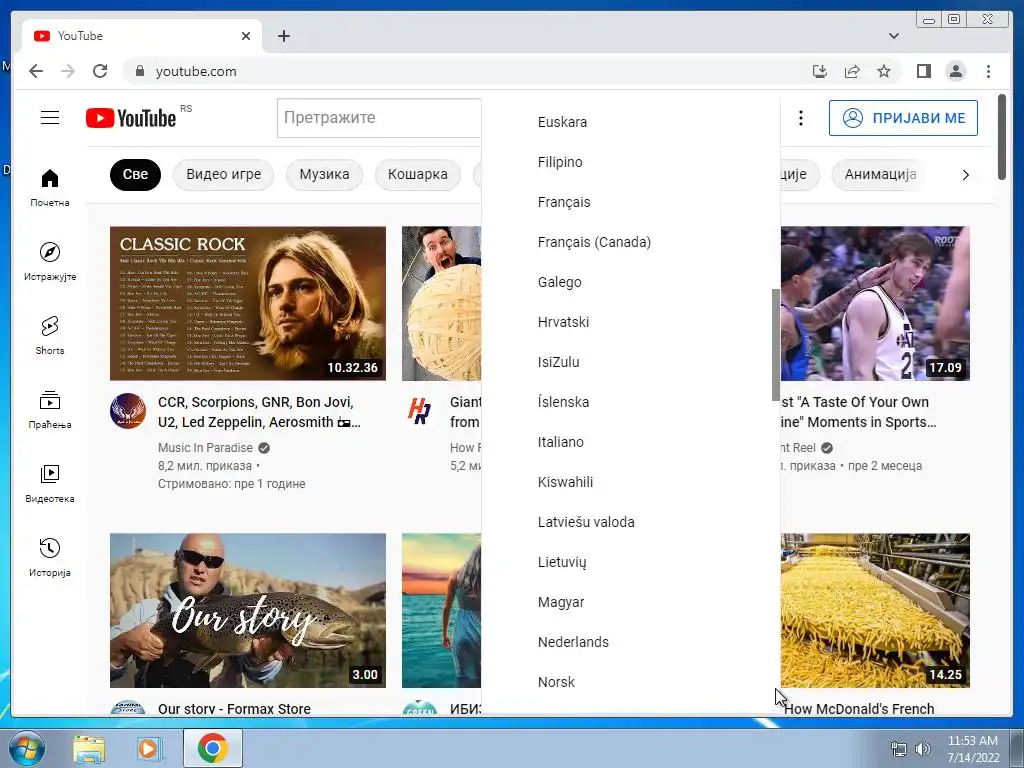
Task: Filter by Анимација chip
Action: [x=880, y=174]
